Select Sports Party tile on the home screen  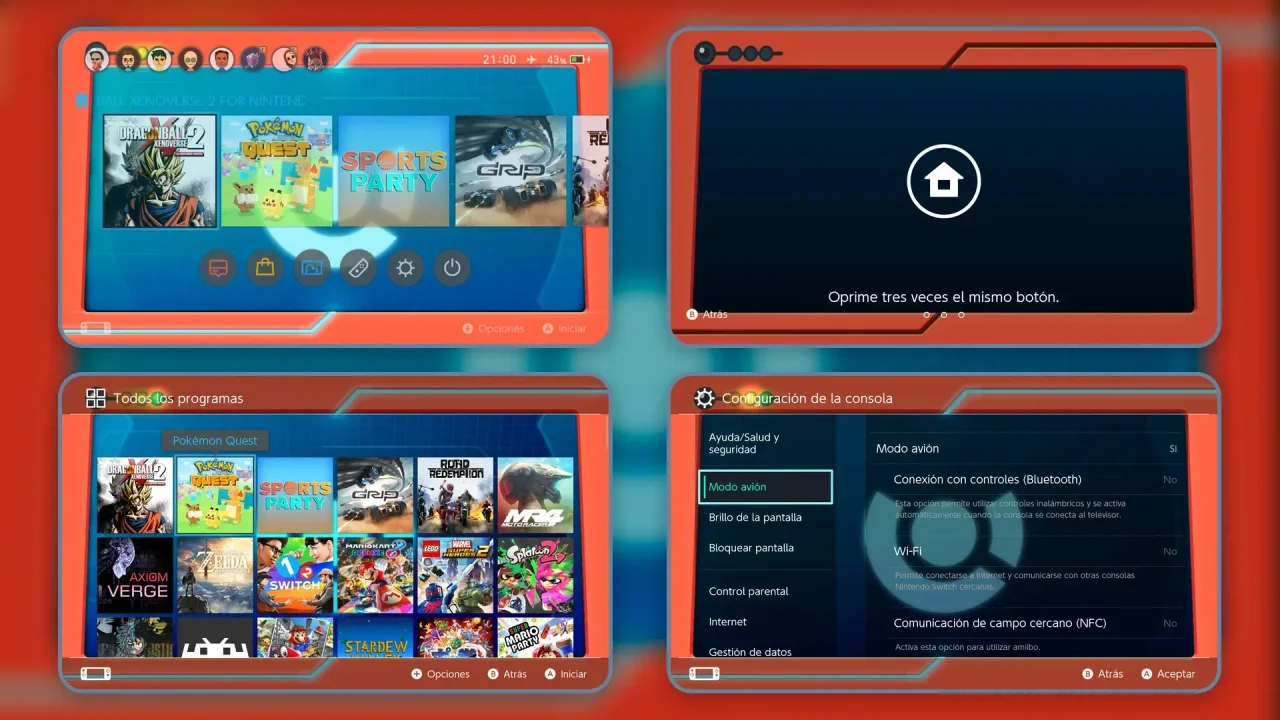click(x=394, y=171)
